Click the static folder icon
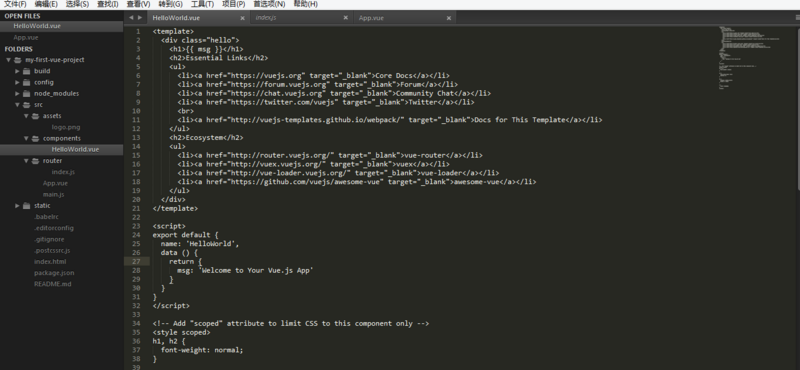 (x=27, y=206)
